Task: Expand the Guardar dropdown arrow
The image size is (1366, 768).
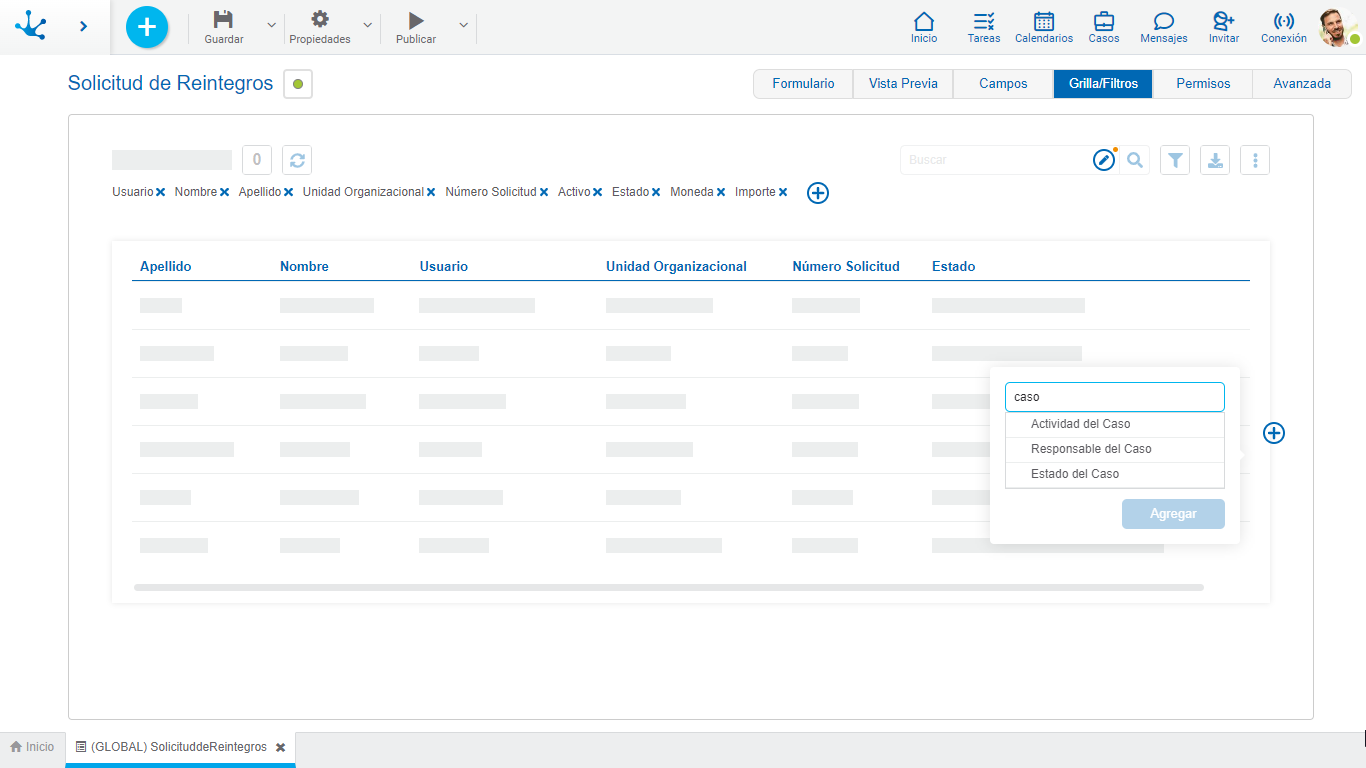Action: (x=271, y=25)
